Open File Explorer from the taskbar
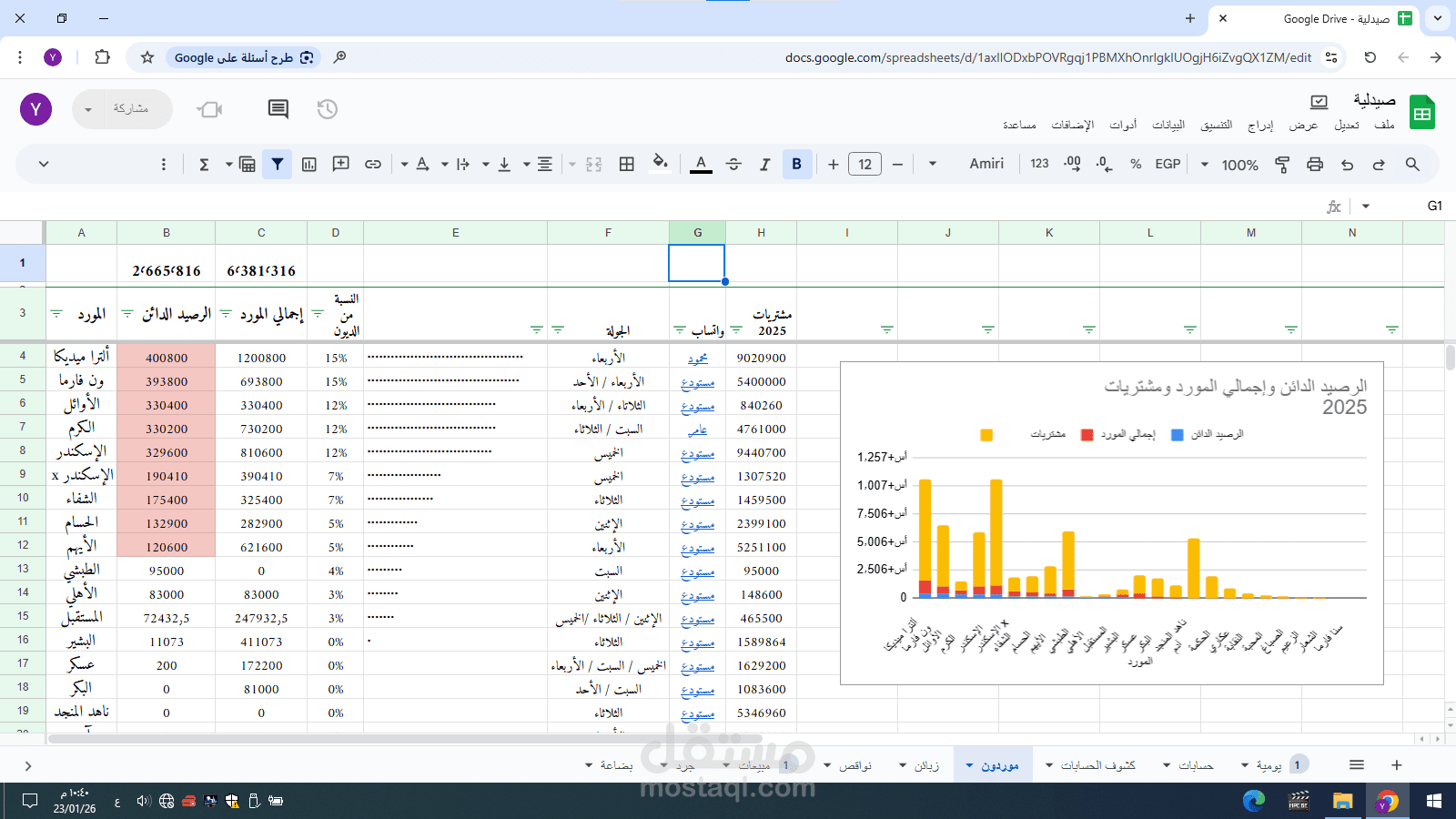The image size is (1456, 819). [x=1343, y=801]
